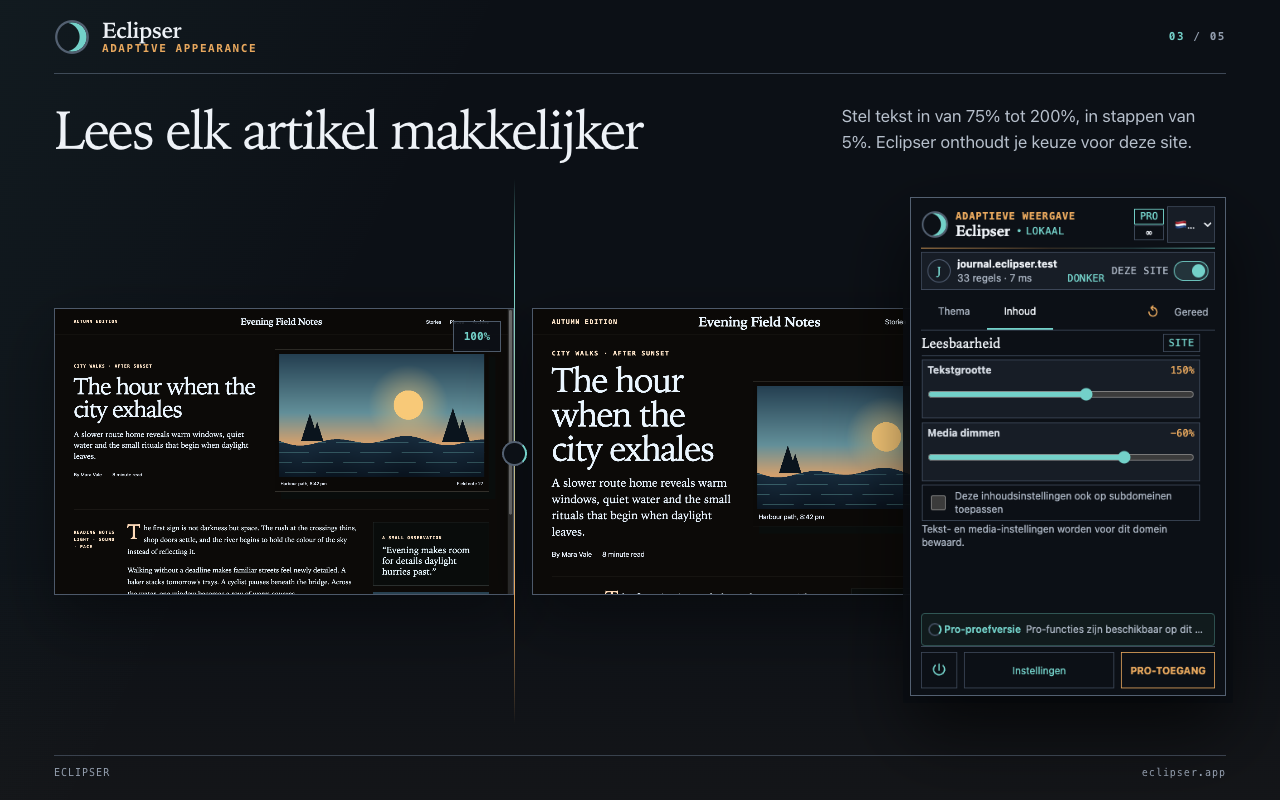Click the '150%' text size value

[1182, 370]
